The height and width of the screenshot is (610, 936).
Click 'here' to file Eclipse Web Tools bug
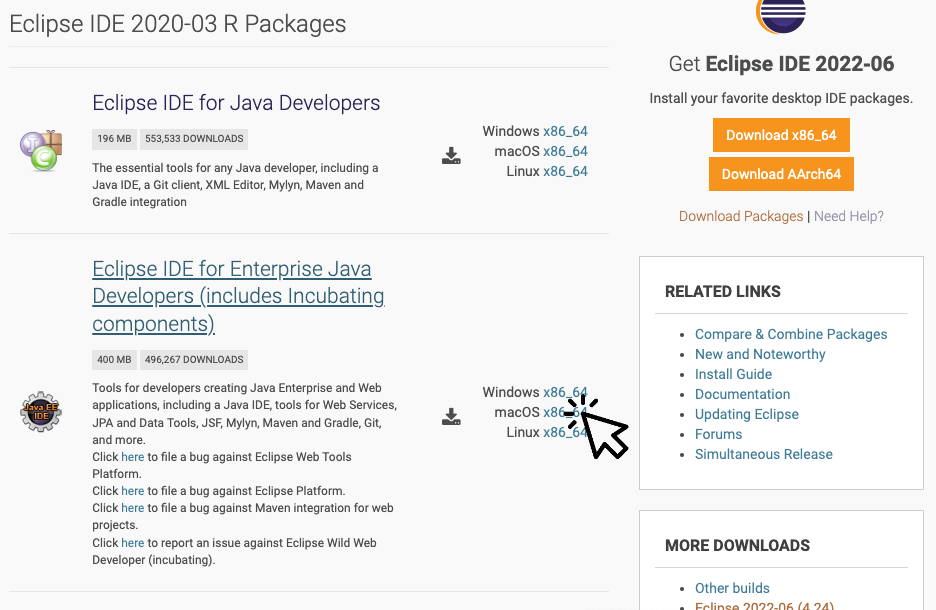tap(133, 457)
